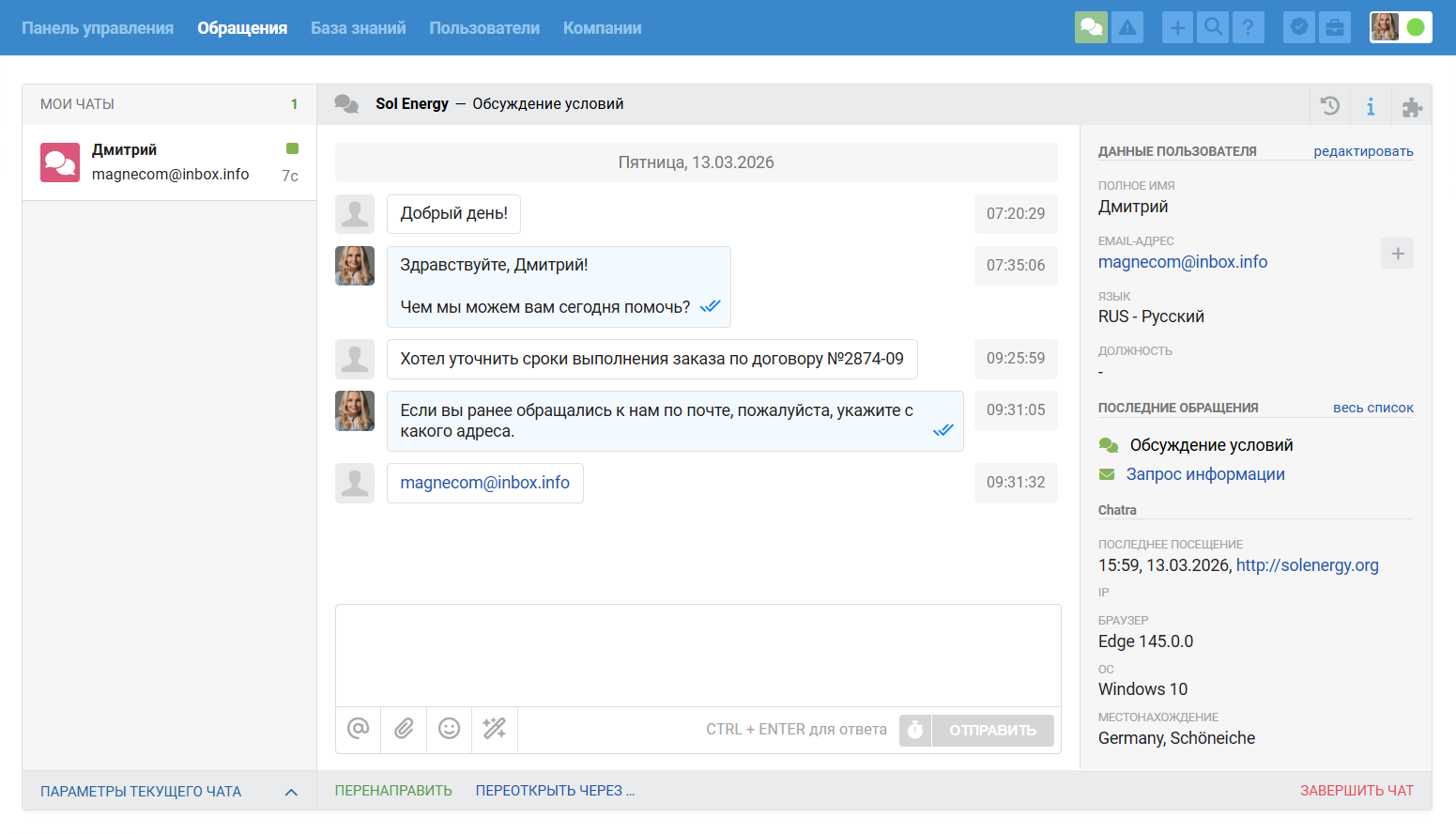Image resolution: width=1456 pixels, height=834 pixels.
Task: Click the plus create icon in header
Action: tap(1177, 27)
